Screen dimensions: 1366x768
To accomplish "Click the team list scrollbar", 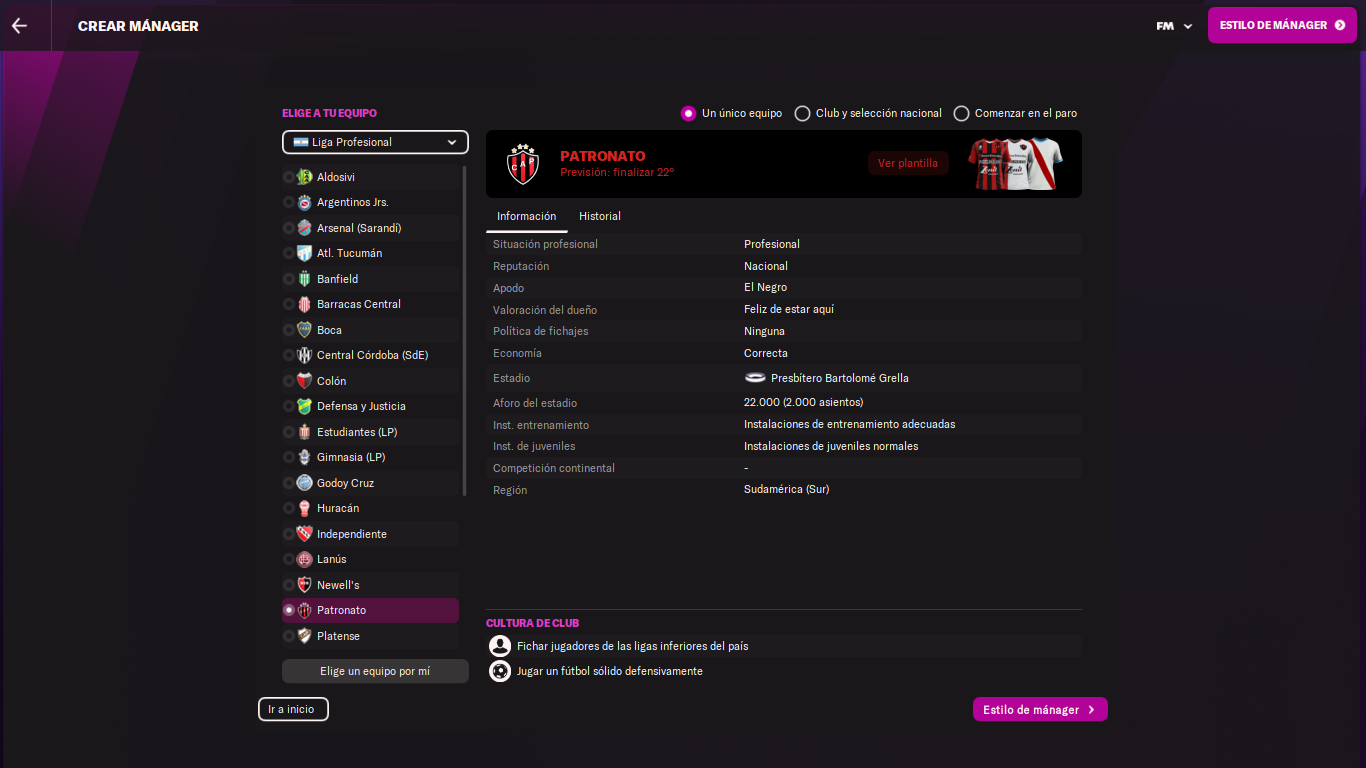I will [x=464, y=330].
